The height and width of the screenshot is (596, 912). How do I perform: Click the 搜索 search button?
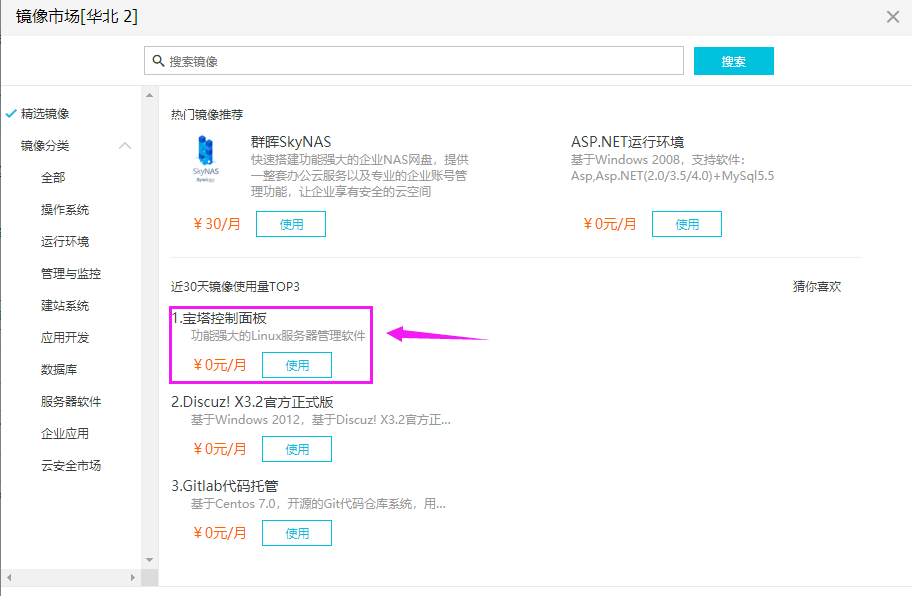click(733, 61)
